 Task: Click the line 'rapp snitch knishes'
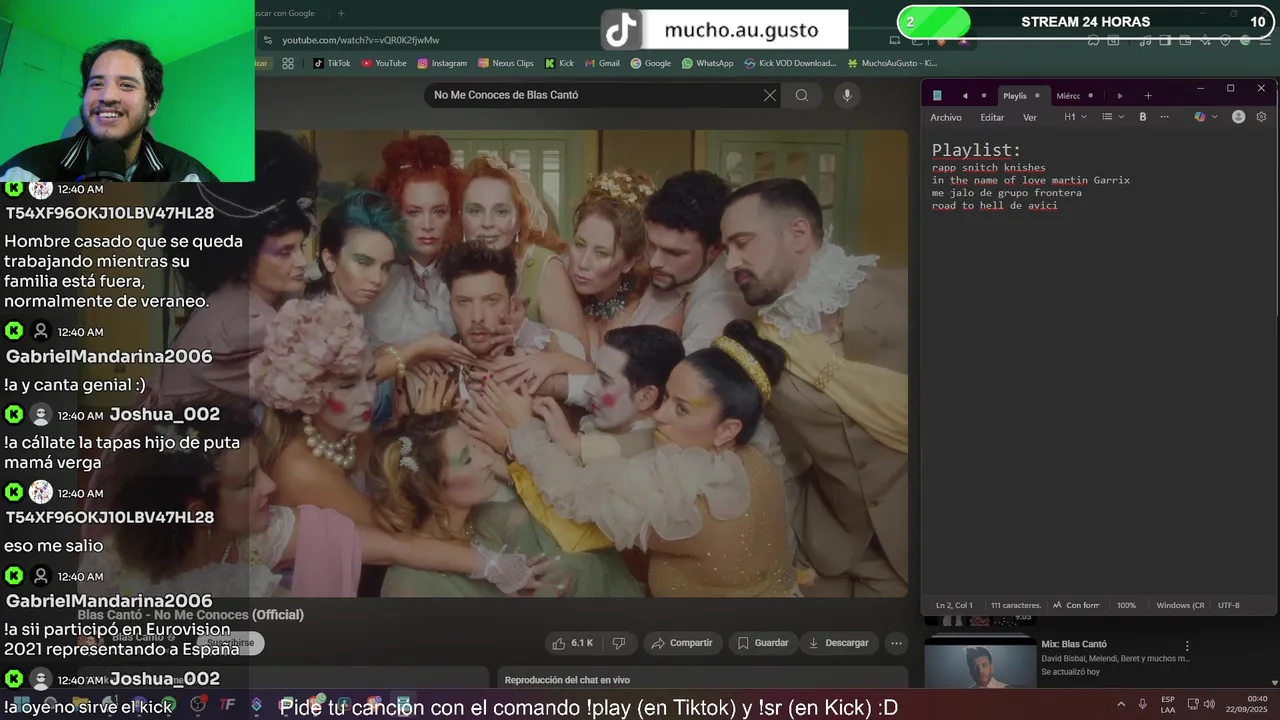point(989,168)
